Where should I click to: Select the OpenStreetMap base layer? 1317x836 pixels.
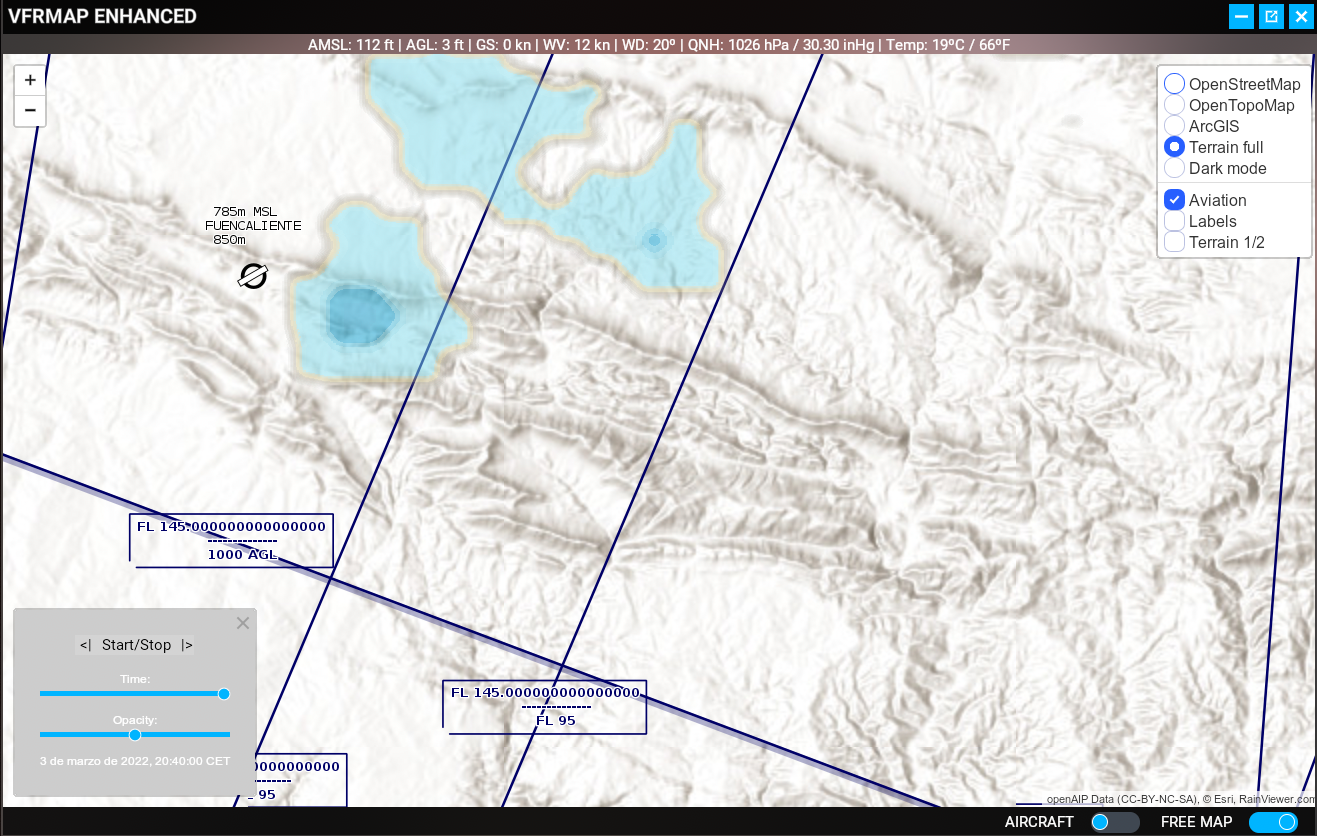(x=1175, y=84)
